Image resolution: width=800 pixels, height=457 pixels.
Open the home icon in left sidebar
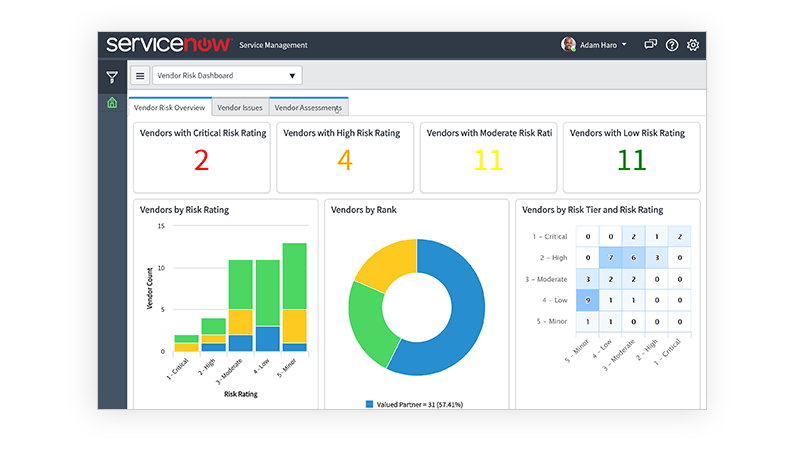coord(112,102)
